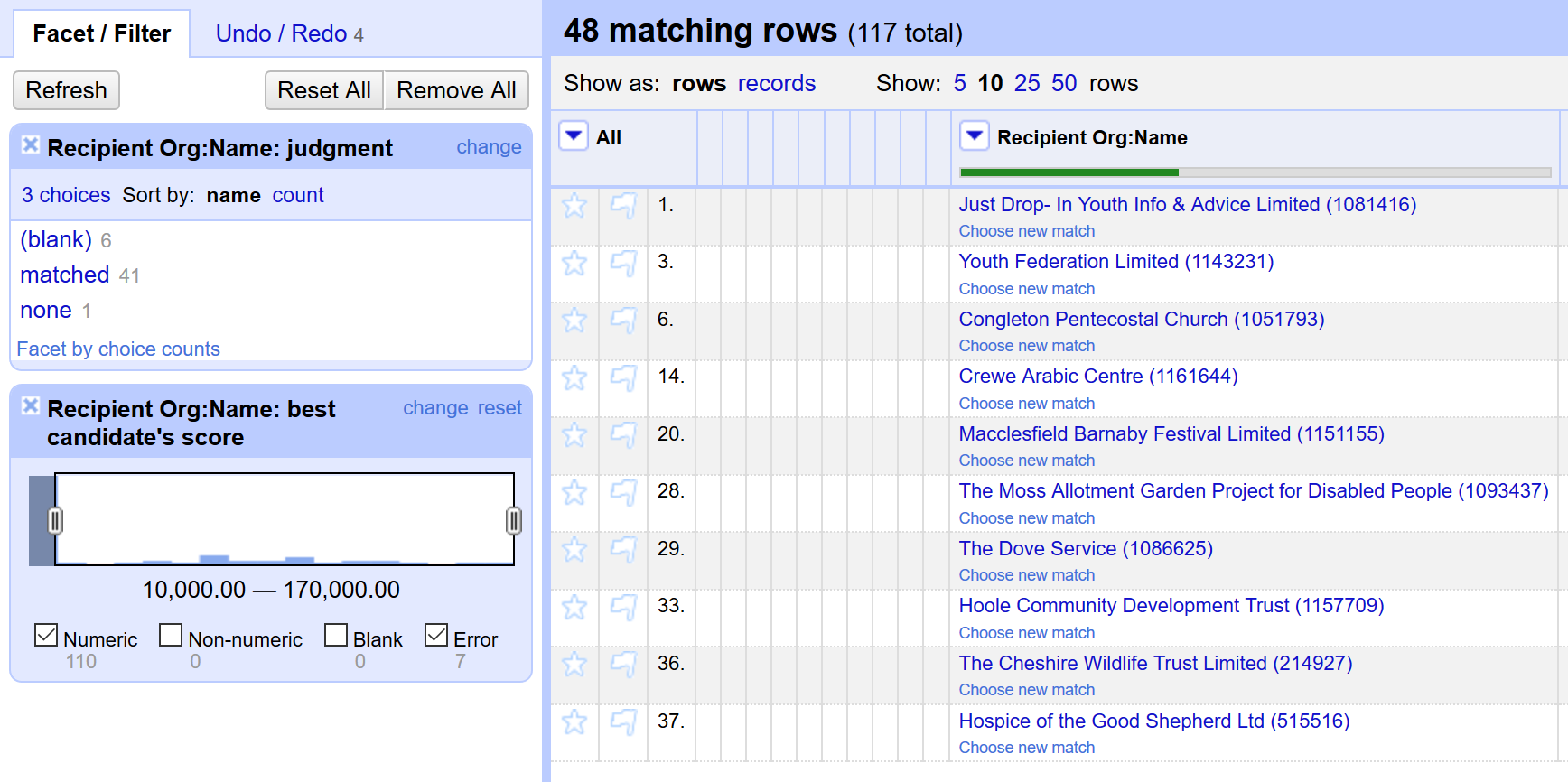The image size is (1568, 782).
Task: Flag row 33 Hoole Community Development Trust
Action: (623, 608)
